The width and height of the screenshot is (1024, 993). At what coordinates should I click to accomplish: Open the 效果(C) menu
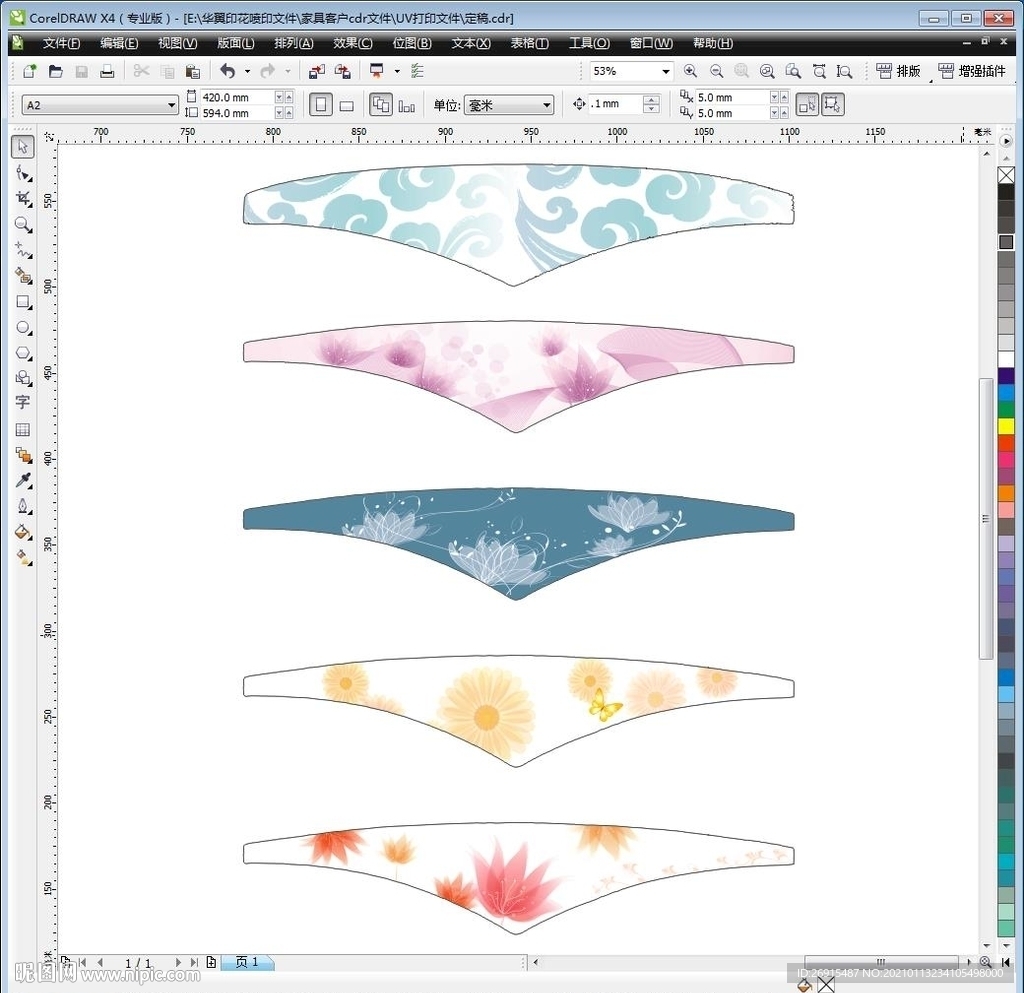point(352,43)
